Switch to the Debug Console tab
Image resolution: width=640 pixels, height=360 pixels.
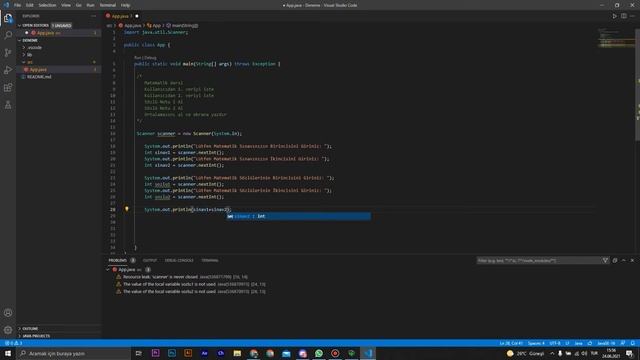coord(179,260)
